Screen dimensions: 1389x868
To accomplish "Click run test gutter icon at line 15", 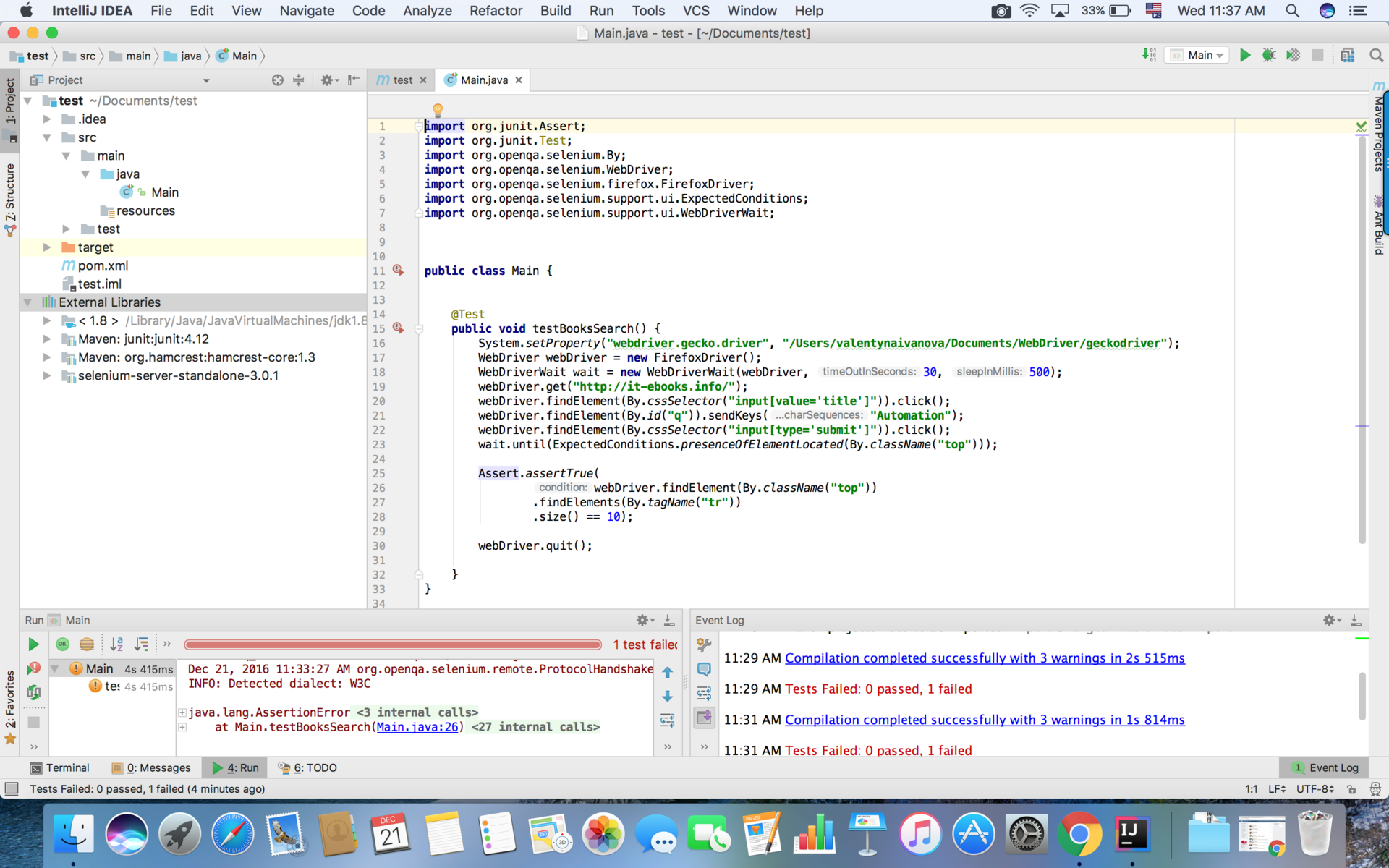I will point(398,328).
